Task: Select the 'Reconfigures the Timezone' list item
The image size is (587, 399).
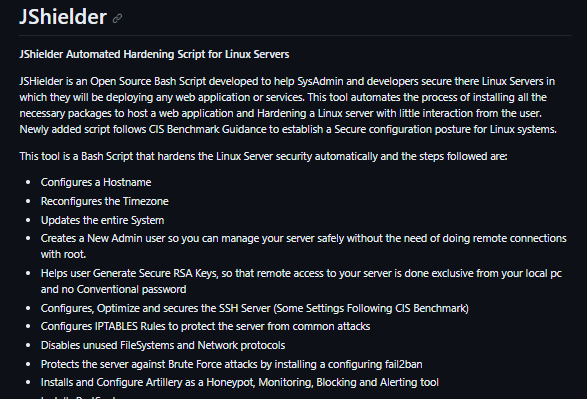Action: pos(104,201)
